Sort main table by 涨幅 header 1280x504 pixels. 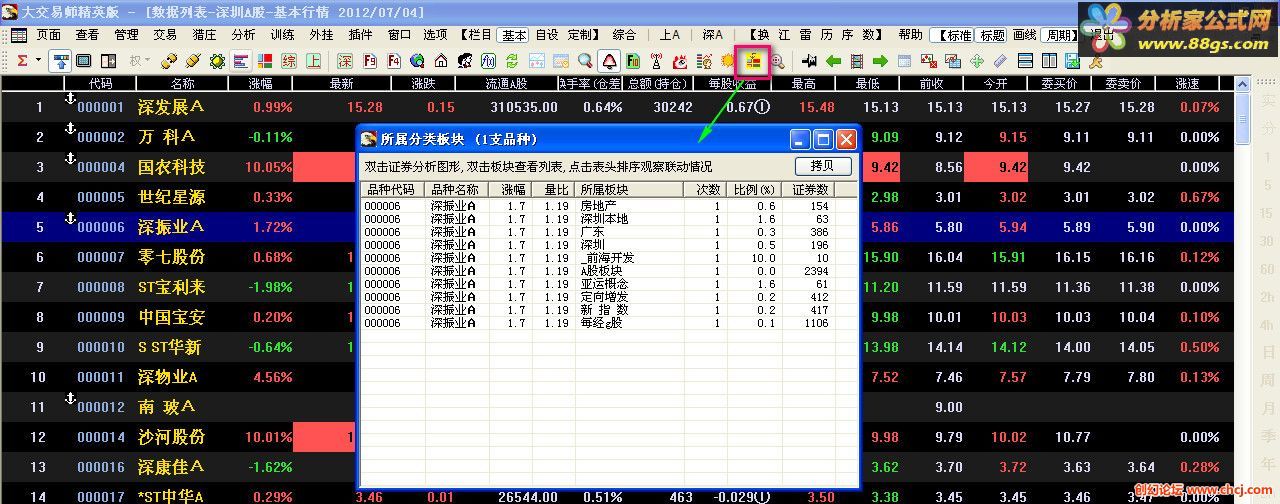(260, 83)
